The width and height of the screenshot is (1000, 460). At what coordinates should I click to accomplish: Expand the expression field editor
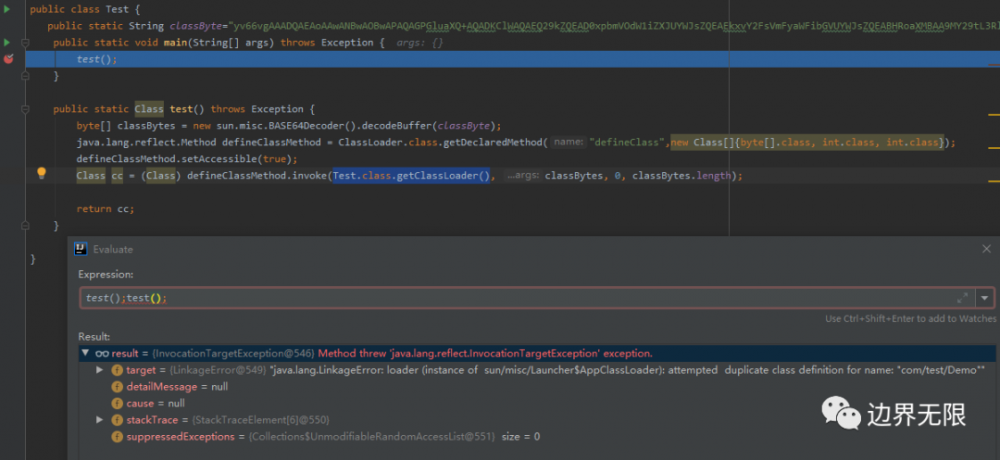click(962, 298)
